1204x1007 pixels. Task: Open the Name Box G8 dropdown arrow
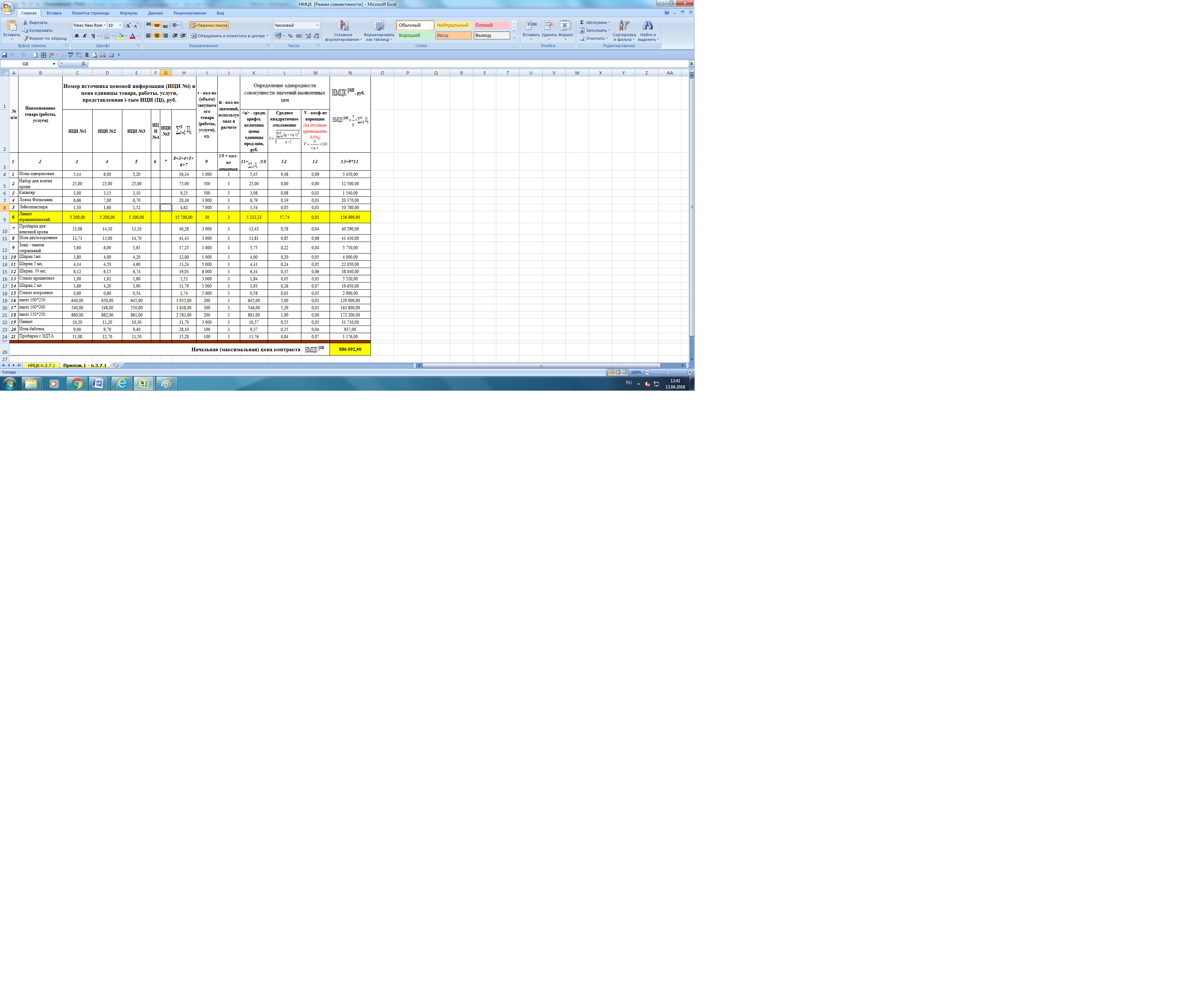point(54,64)
